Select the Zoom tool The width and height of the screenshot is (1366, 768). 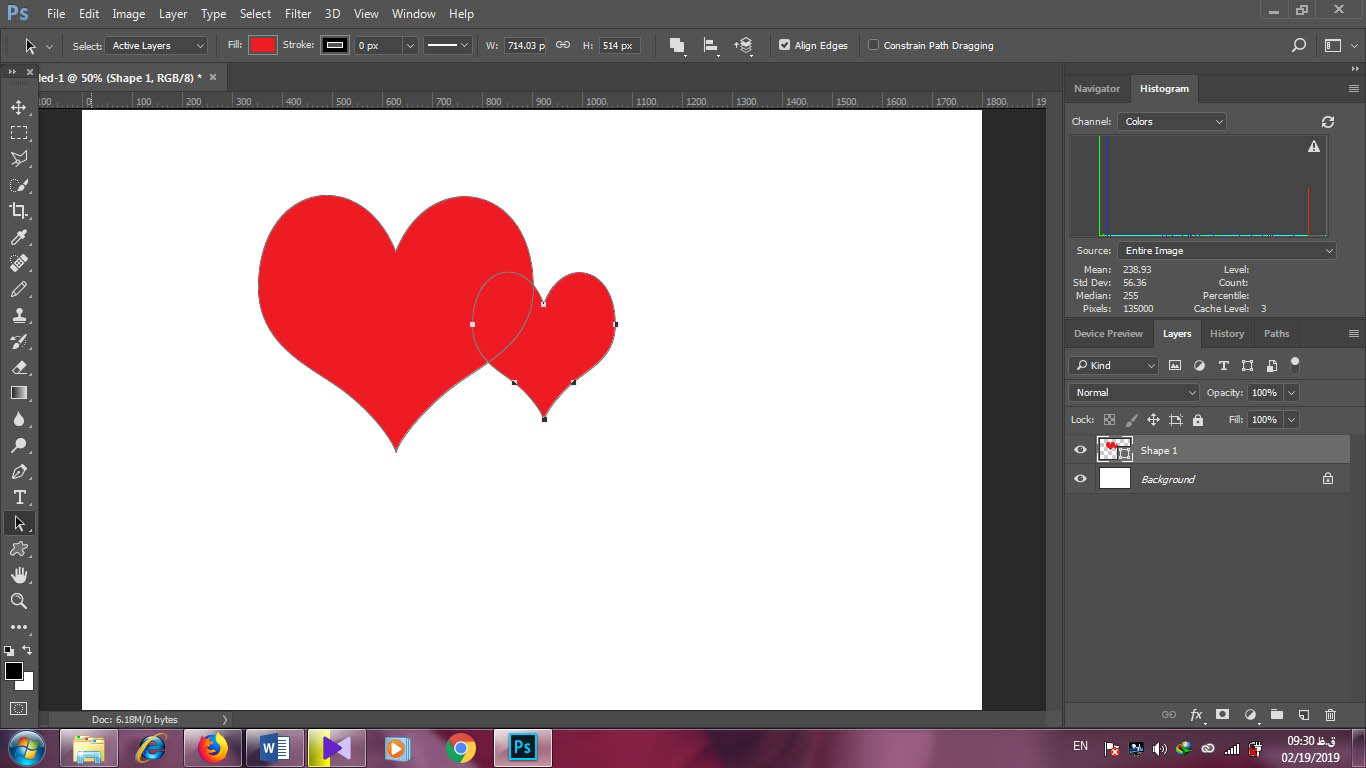pyautogui.click(x=18, y=601)
